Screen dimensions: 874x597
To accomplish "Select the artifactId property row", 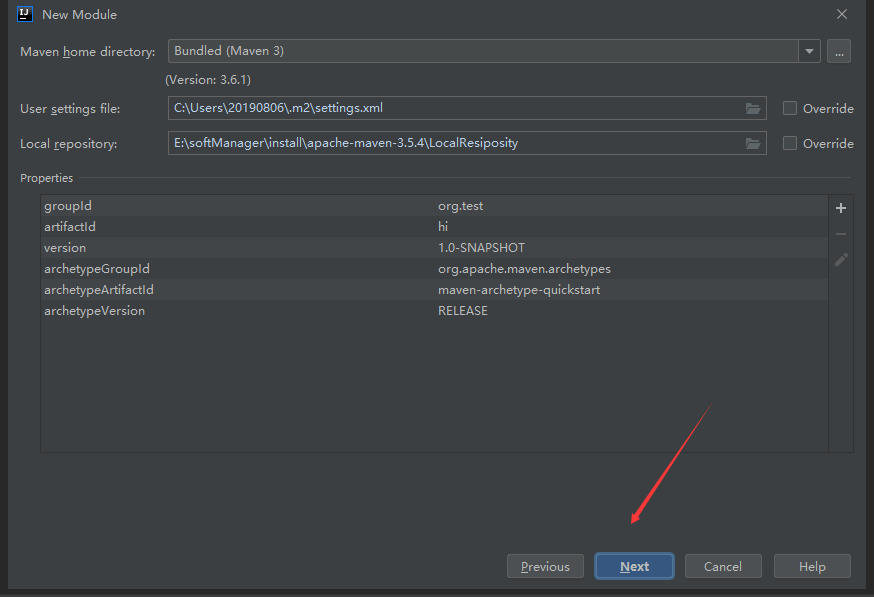I will (x=434, y=227).
